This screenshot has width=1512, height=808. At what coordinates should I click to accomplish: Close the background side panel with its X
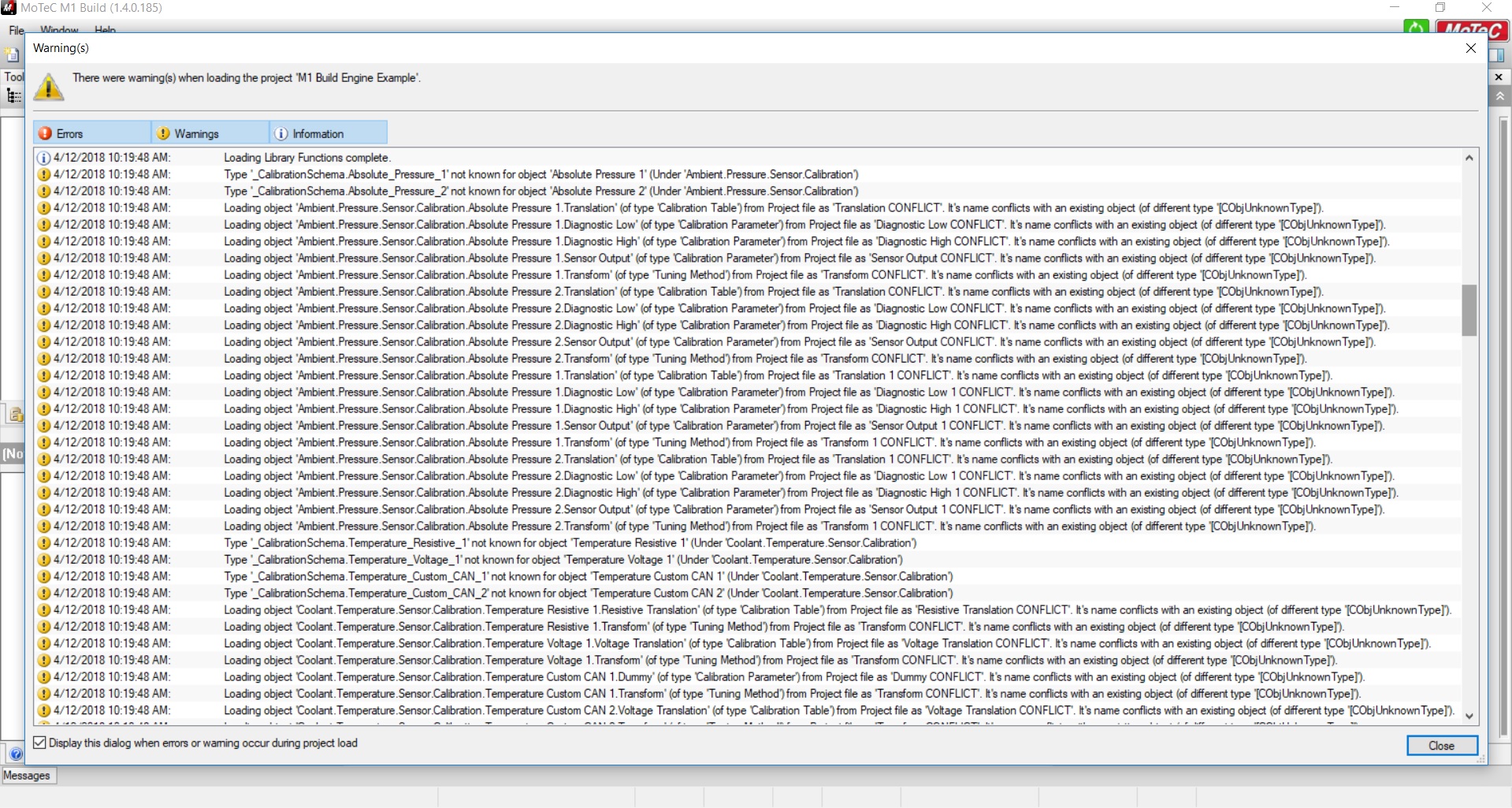click(1499, 77)
